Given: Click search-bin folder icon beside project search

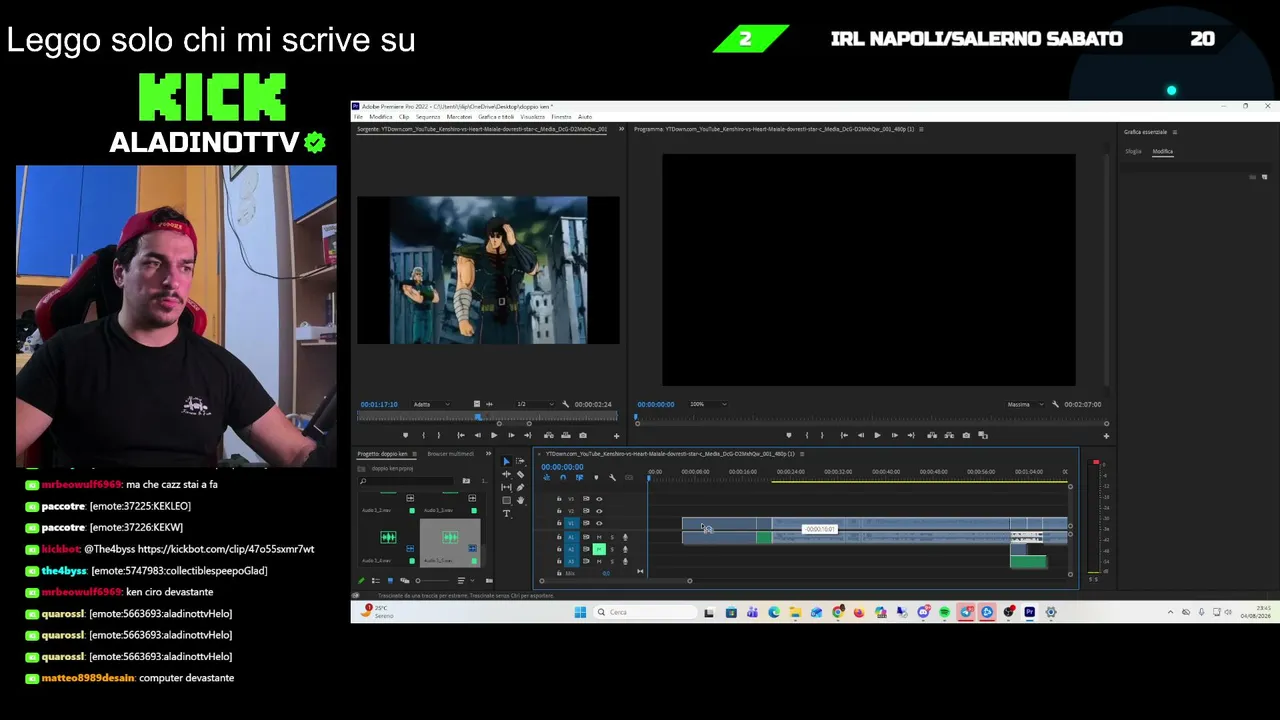Looking at the screenshot, I should [x=466, y=481].
